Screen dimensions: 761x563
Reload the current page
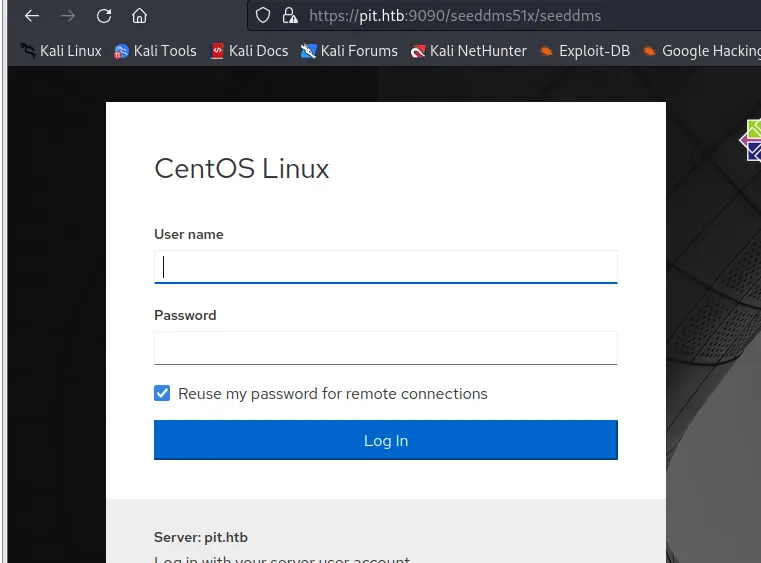point(104,16)
